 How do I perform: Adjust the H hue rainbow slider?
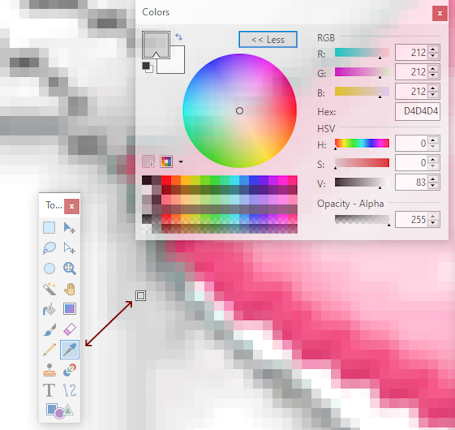[x=362, y=143]
